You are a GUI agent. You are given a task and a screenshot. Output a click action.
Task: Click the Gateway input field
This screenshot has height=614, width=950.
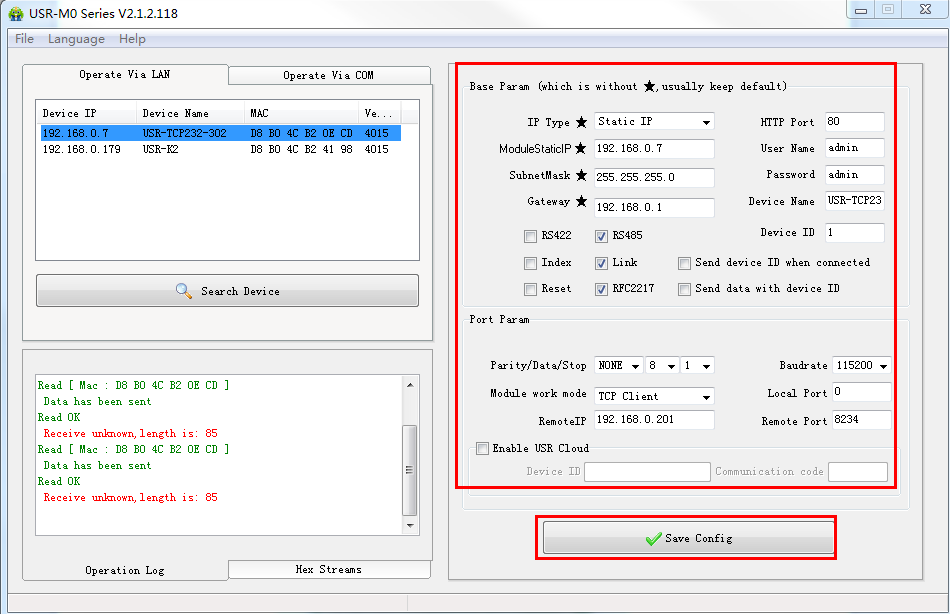[654, 207]
